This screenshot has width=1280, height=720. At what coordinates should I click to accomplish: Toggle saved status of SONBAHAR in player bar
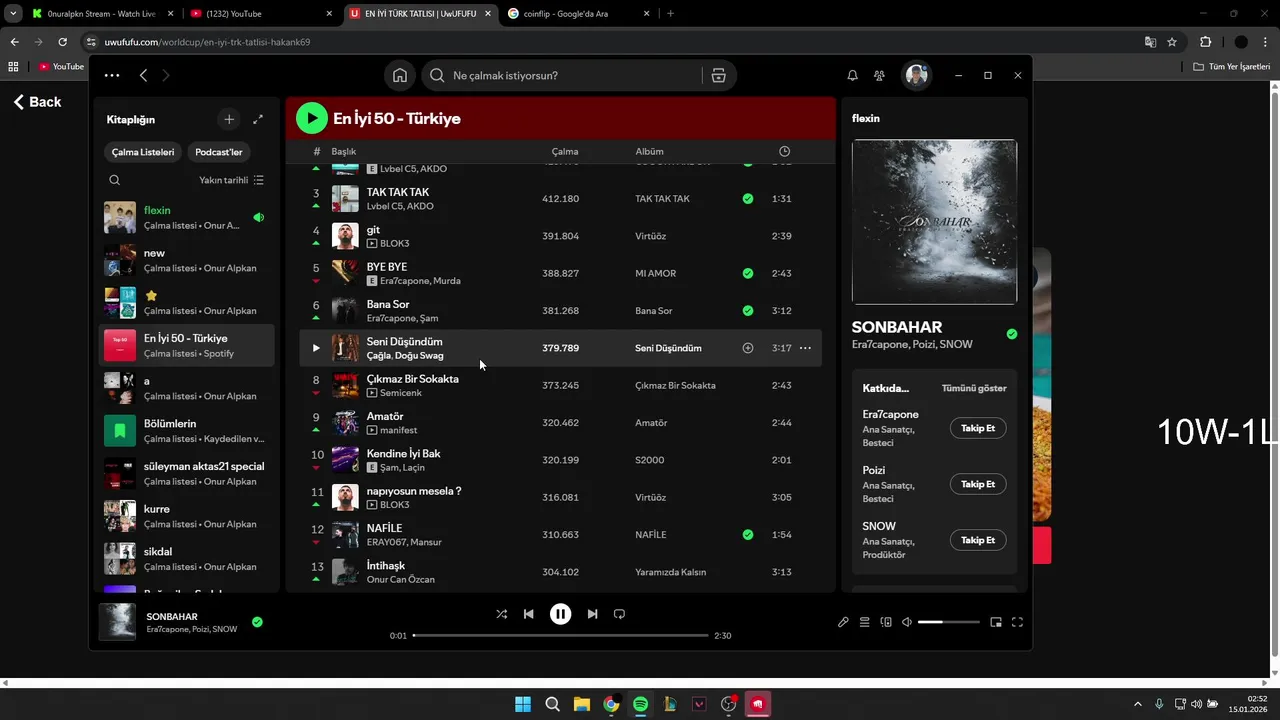[x=257, y=622]
